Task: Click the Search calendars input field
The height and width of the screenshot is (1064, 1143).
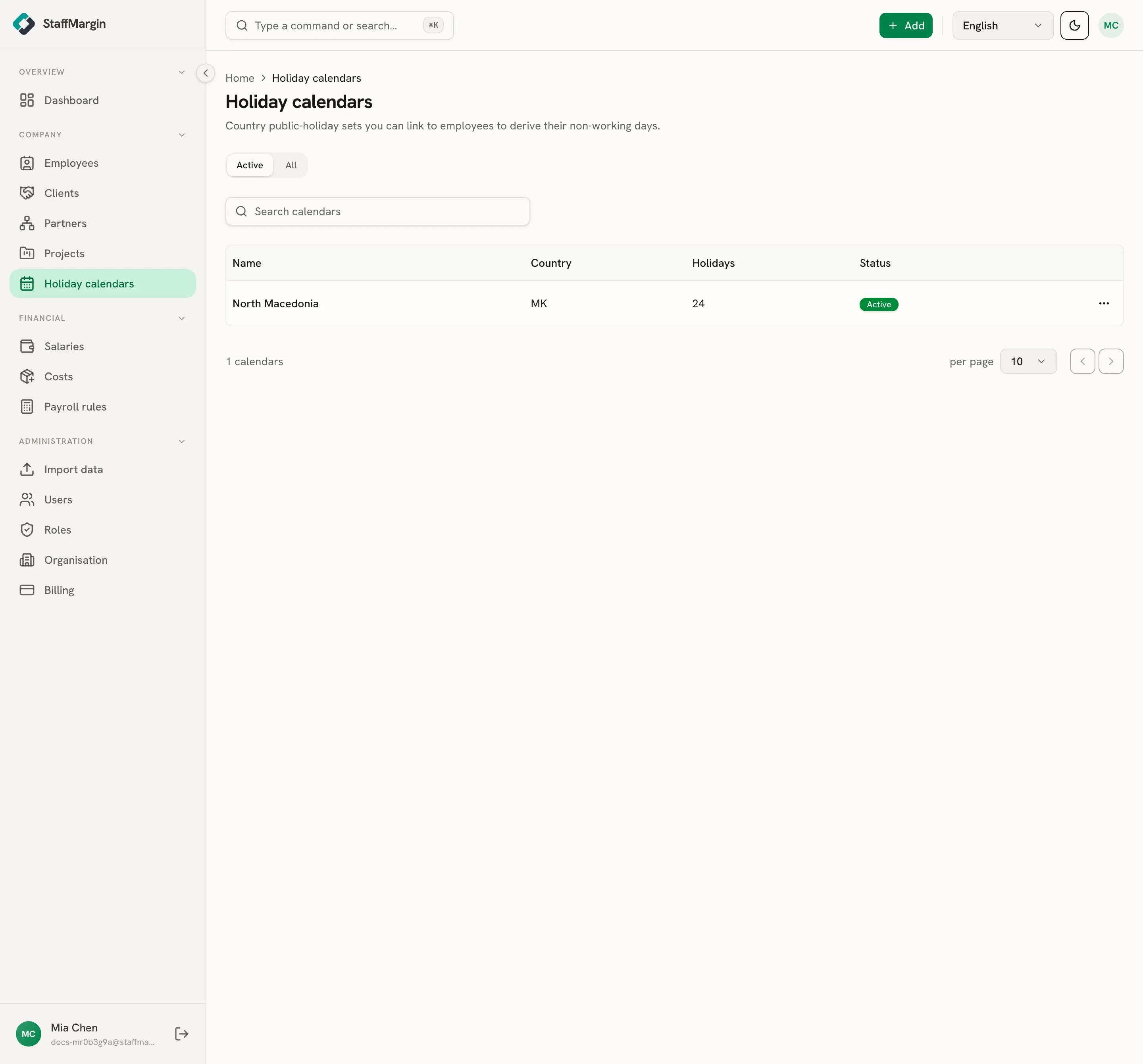Action: pos(378,211)
